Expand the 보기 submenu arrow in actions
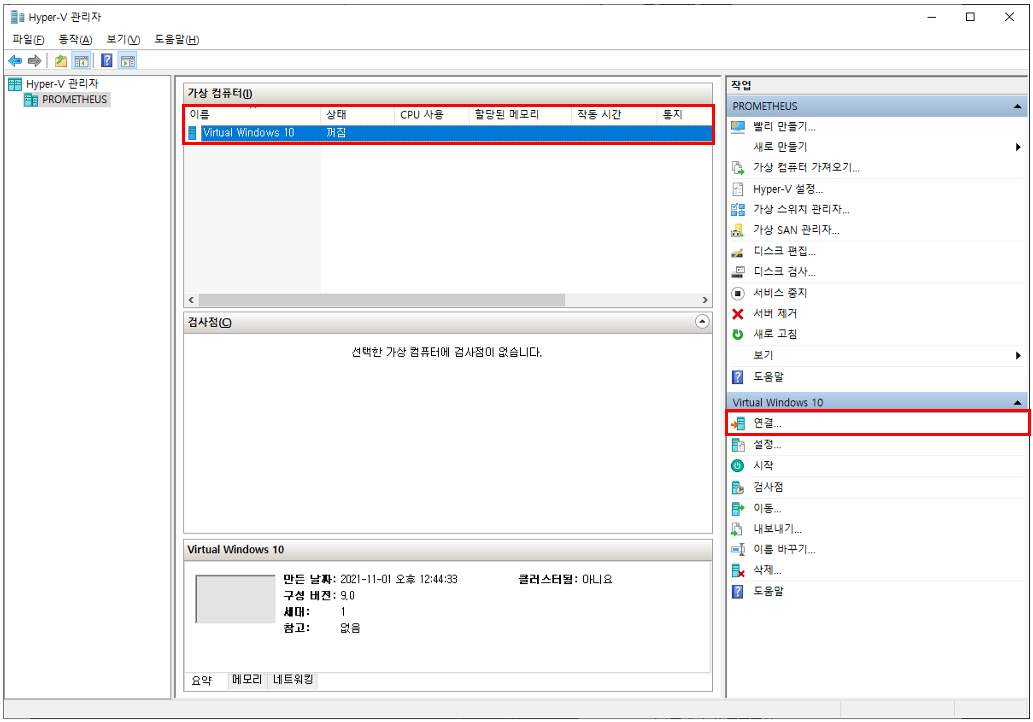This screenshot has height=722, width=1033. pos(1018,356)
